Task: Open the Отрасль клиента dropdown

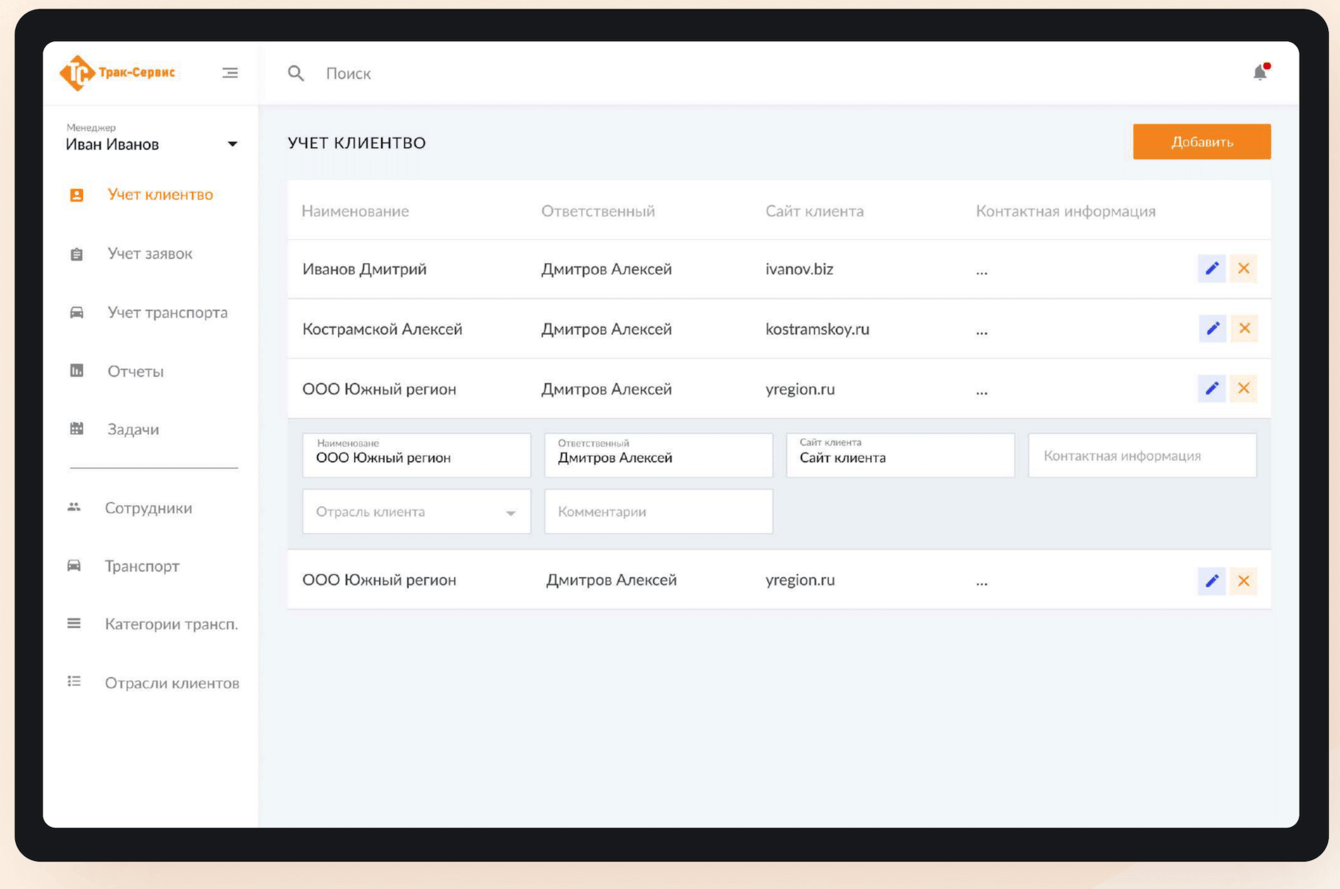Action: click(x=416, y=511)
